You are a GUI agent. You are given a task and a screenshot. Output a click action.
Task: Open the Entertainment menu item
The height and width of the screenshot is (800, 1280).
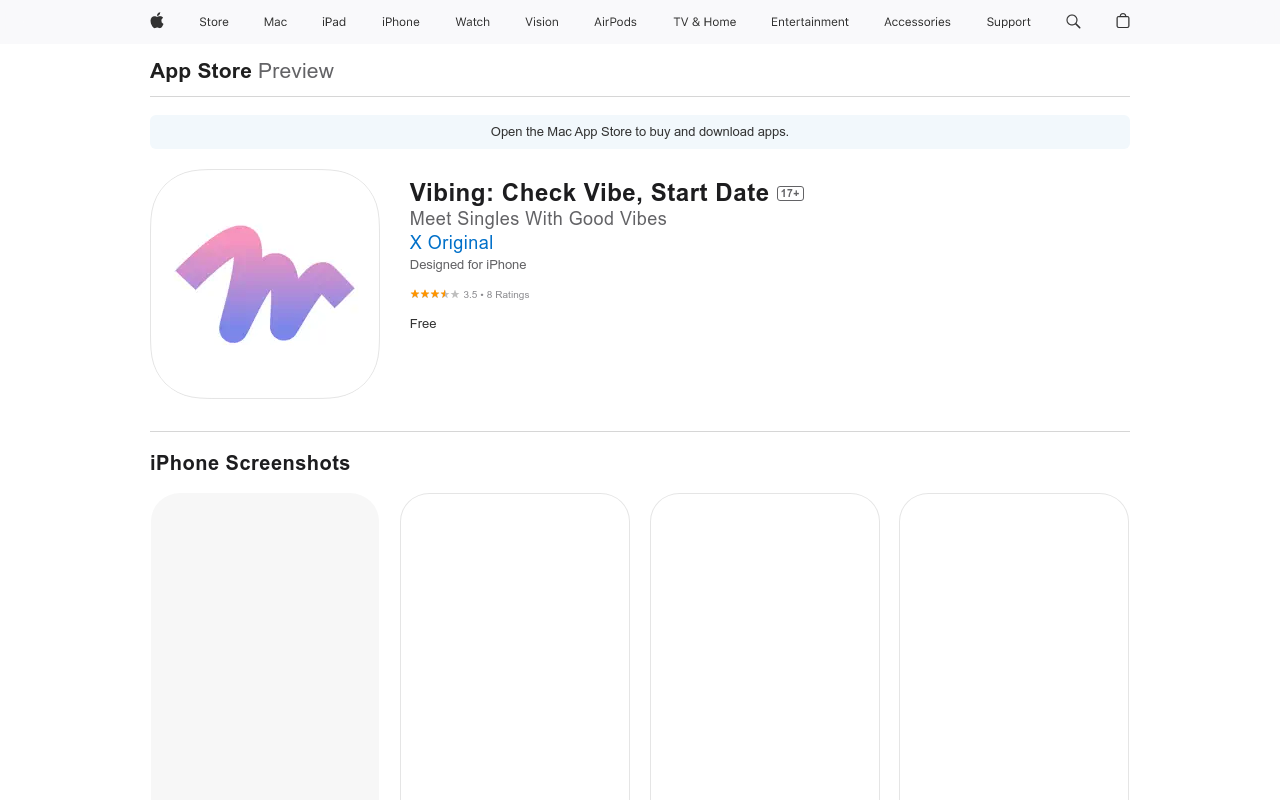tap(810, 22)
